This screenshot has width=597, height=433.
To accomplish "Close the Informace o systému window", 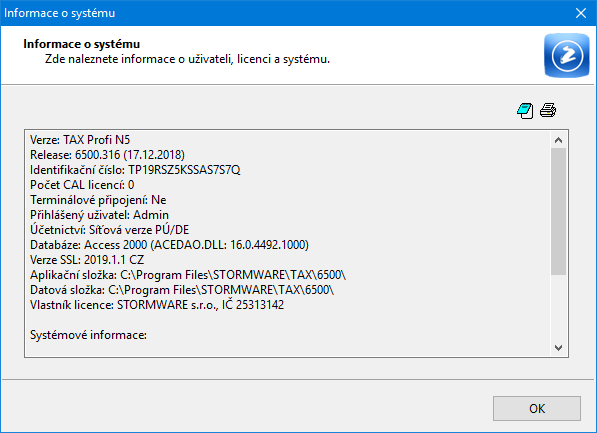I will (x=581, y=13).
